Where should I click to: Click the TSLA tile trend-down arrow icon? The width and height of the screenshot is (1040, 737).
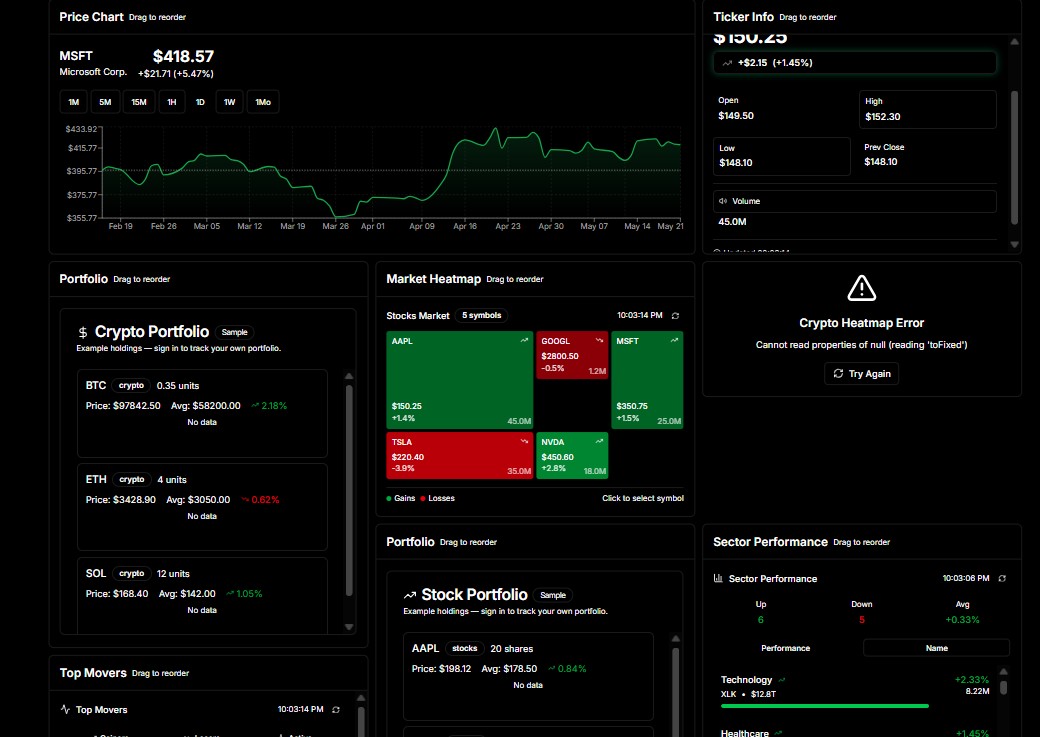tap(524, 441)
